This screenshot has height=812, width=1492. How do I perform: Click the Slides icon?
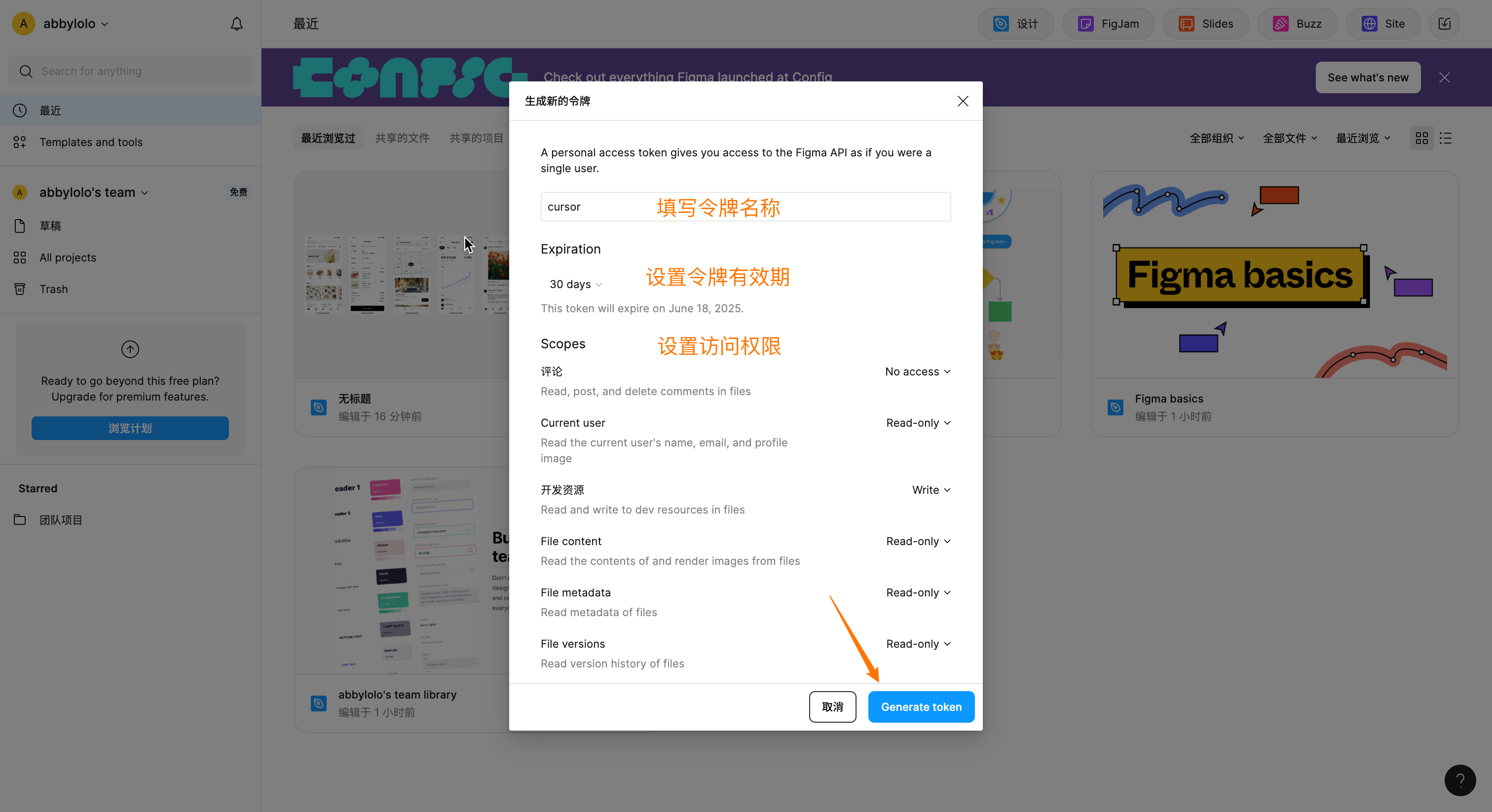[1186, 24]
